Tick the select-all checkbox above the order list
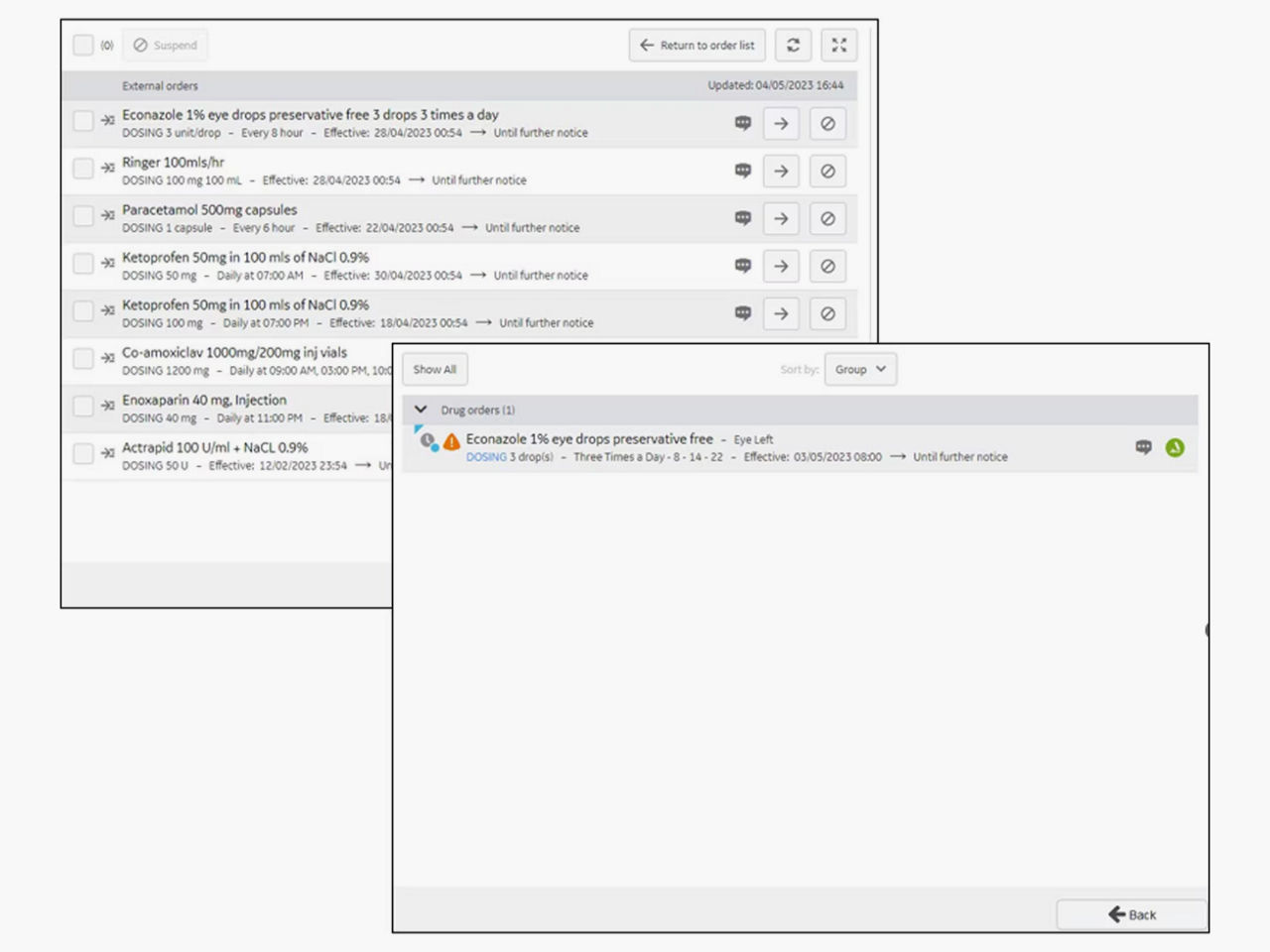 (83, 45)
